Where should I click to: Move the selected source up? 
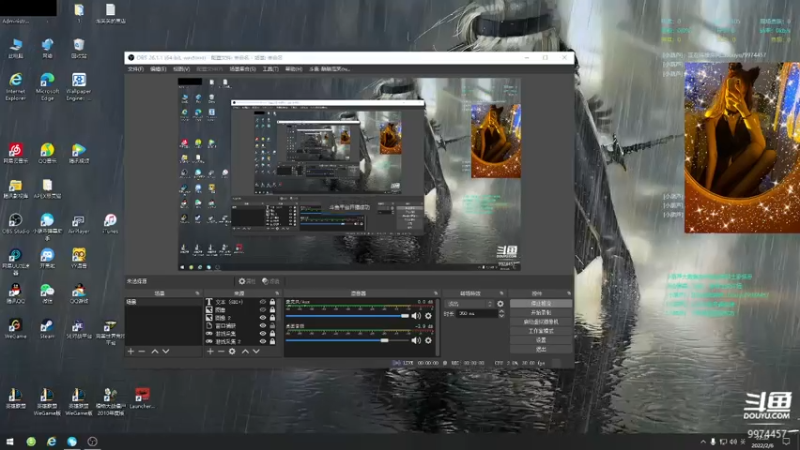[x=245, y=352]
